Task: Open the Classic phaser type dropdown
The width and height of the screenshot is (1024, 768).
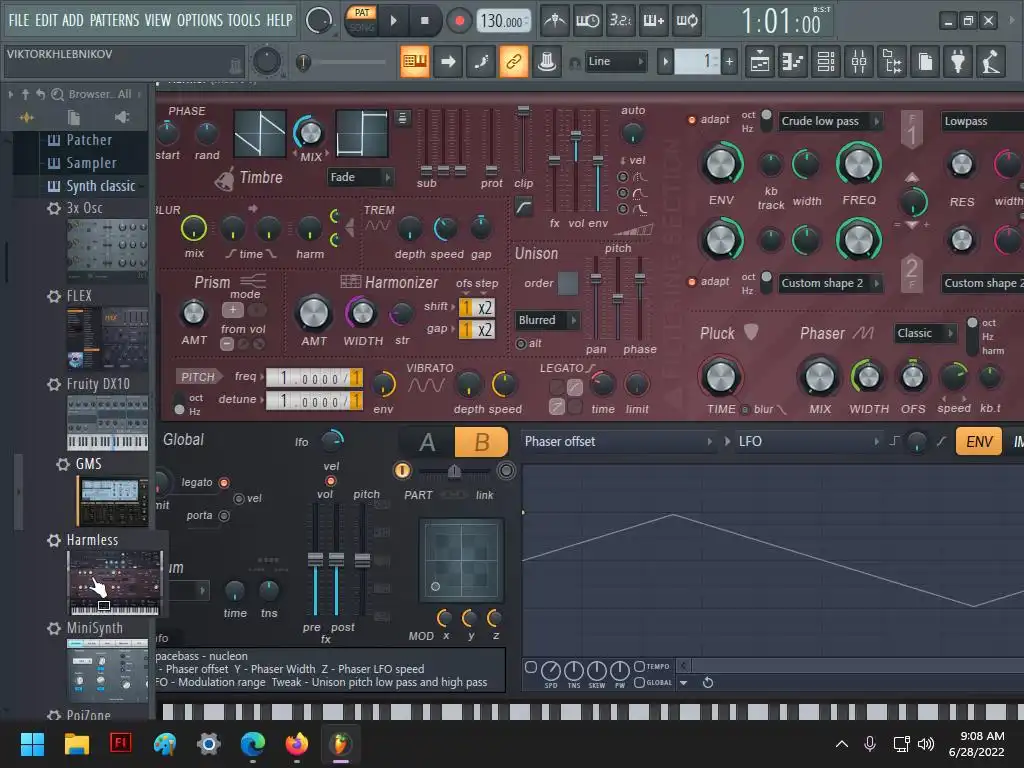Action: click(x=925, y=333)
